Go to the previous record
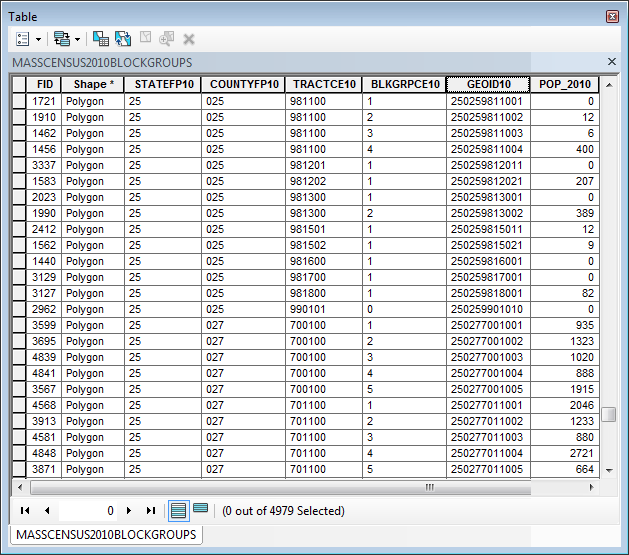Image resolution: width=629 pixels, height=555 pixels. [x=47, y=510]
